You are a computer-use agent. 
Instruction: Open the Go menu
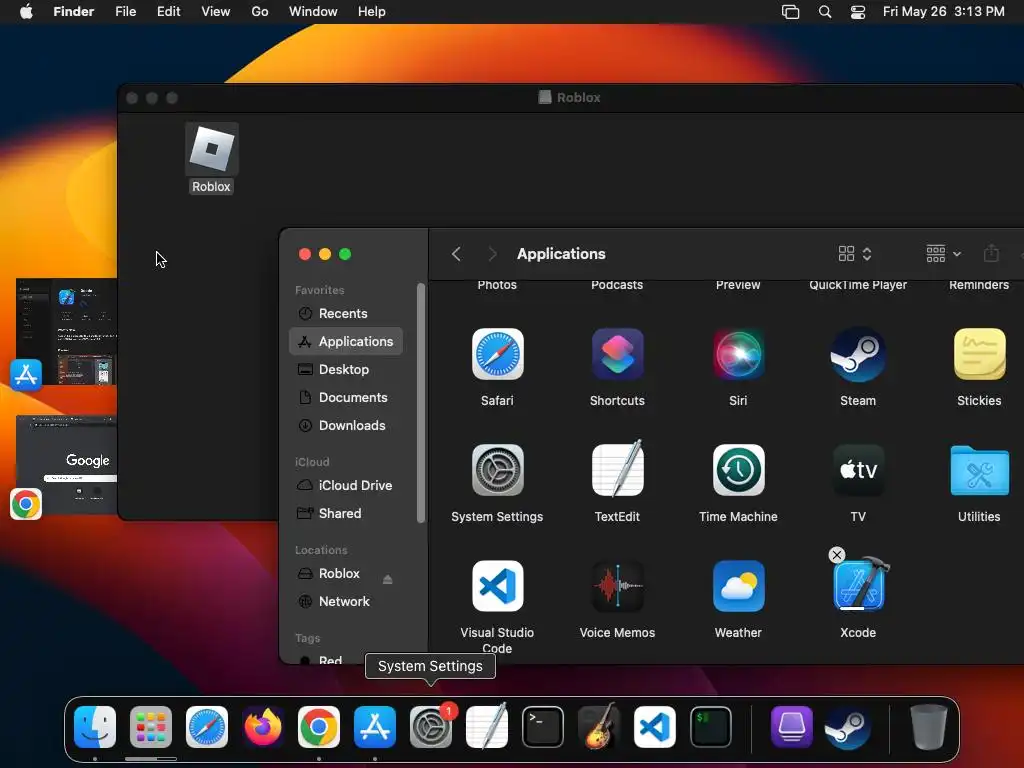260,12
